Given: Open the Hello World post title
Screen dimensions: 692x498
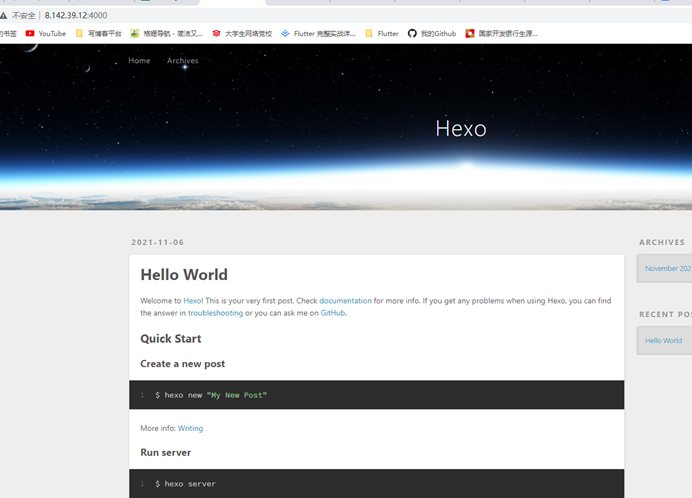Looking at the screenshot, I should click(184, 275).
